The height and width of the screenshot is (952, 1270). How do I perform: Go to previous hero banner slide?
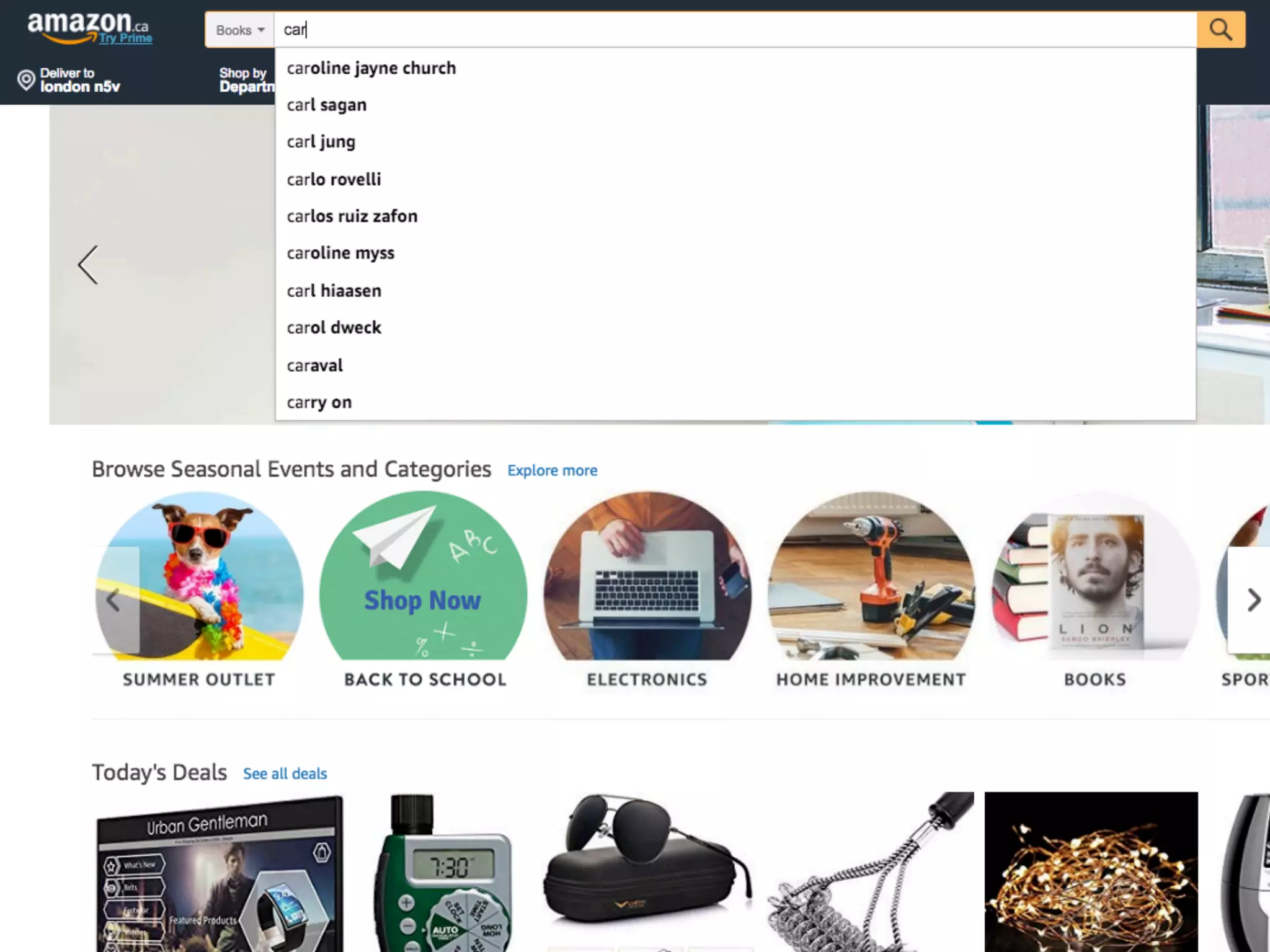pos(88,265)
